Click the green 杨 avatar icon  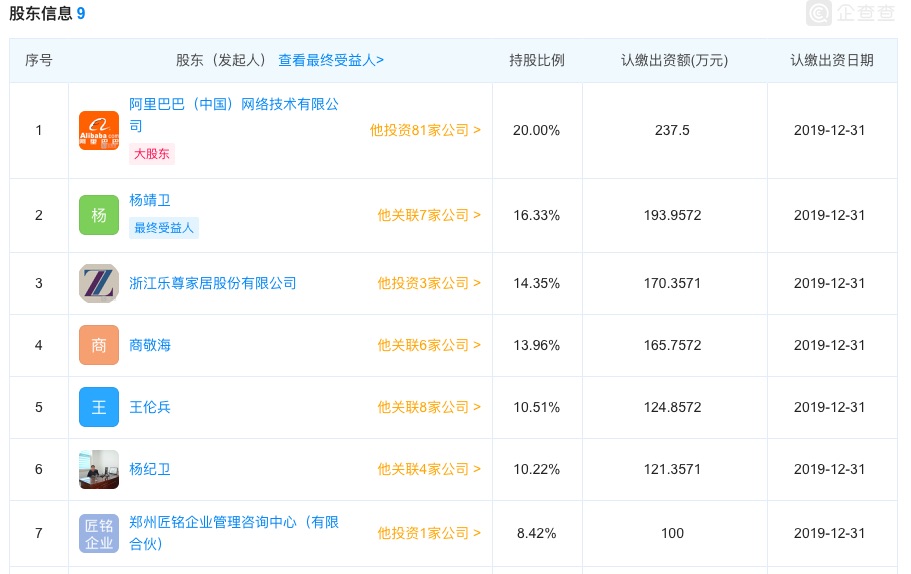(99, 215)
